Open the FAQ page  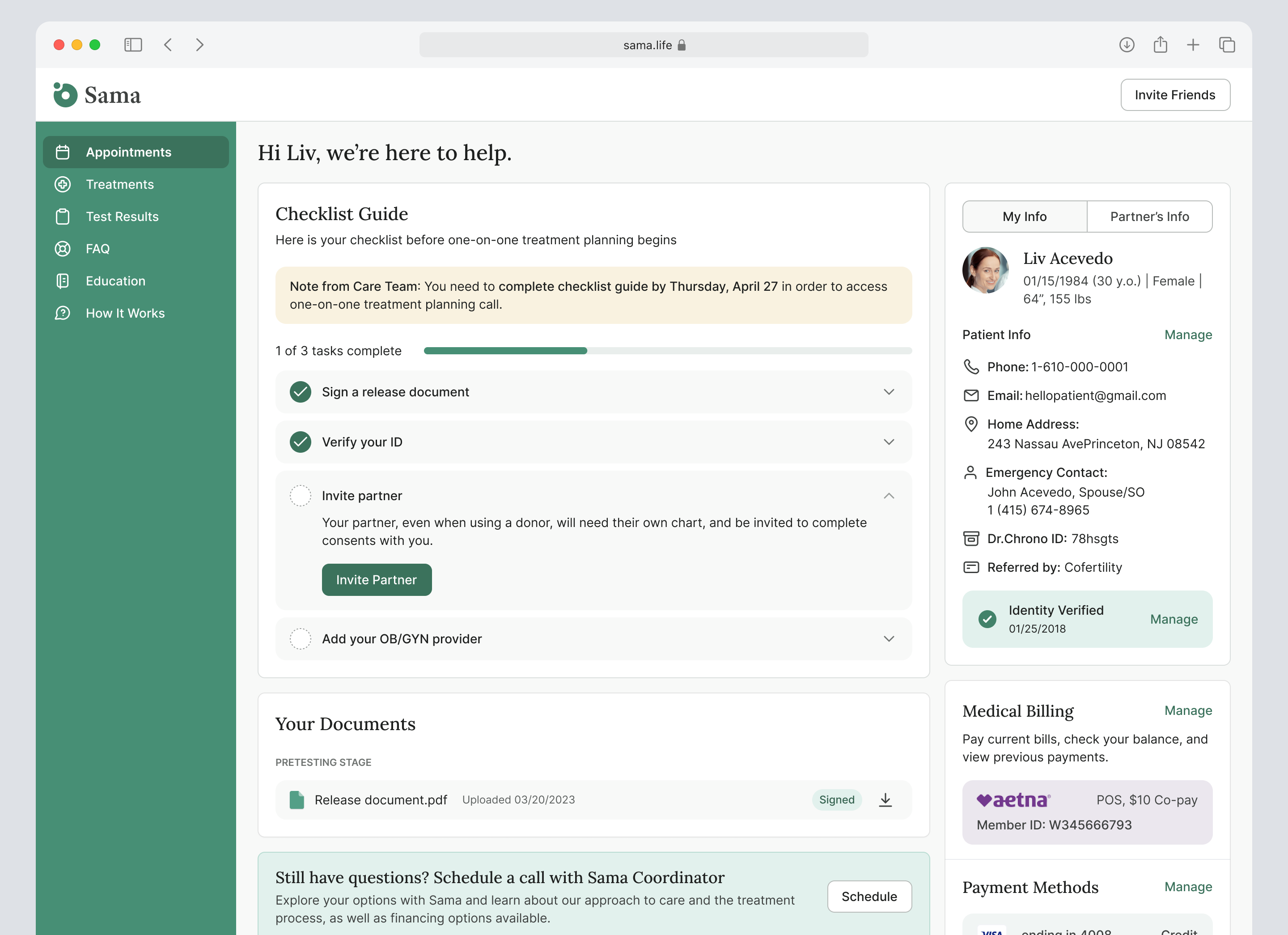click(x=136, y=249)
